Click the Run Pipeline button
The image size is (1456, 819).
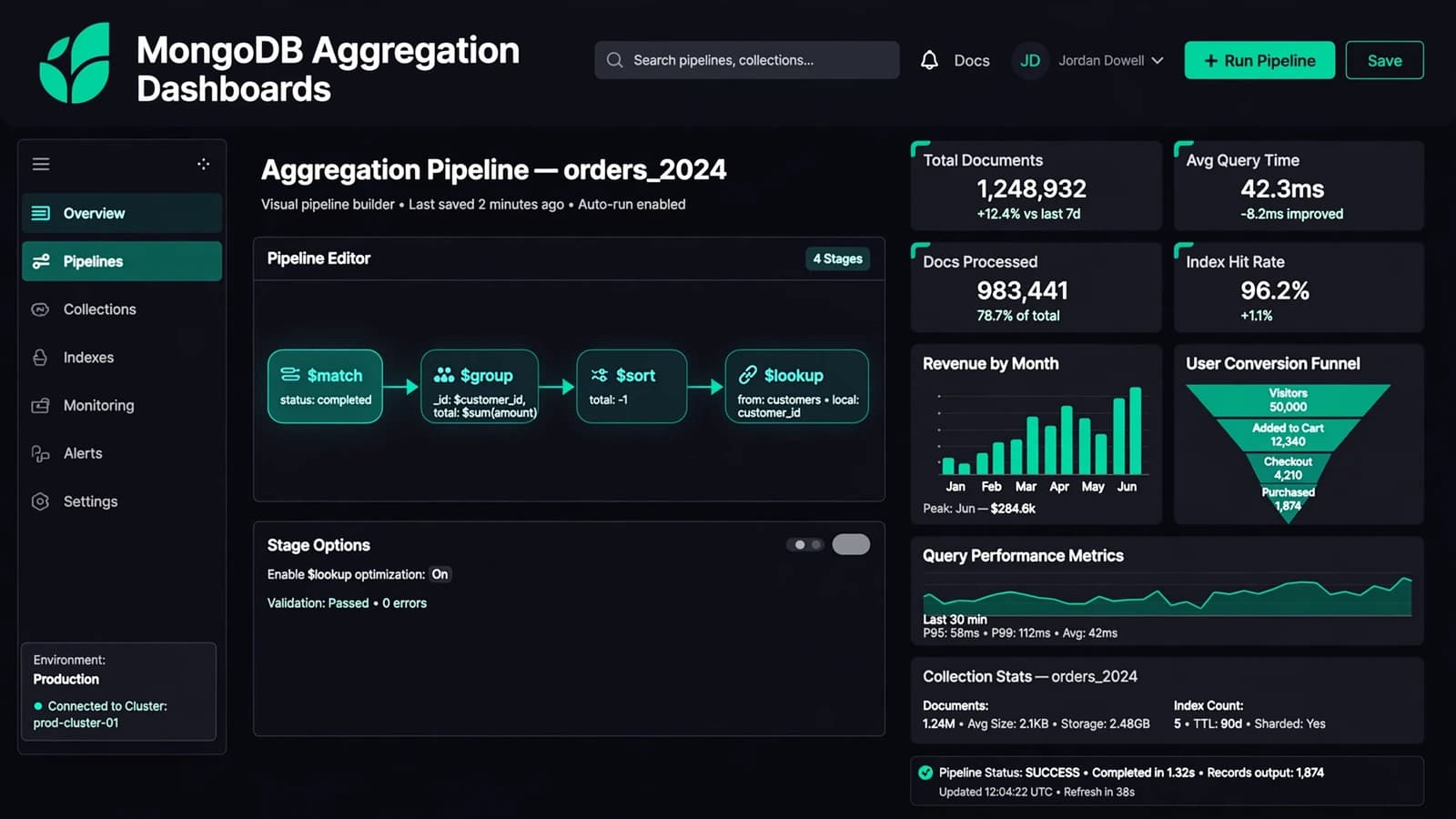(x=1259, y=60)
